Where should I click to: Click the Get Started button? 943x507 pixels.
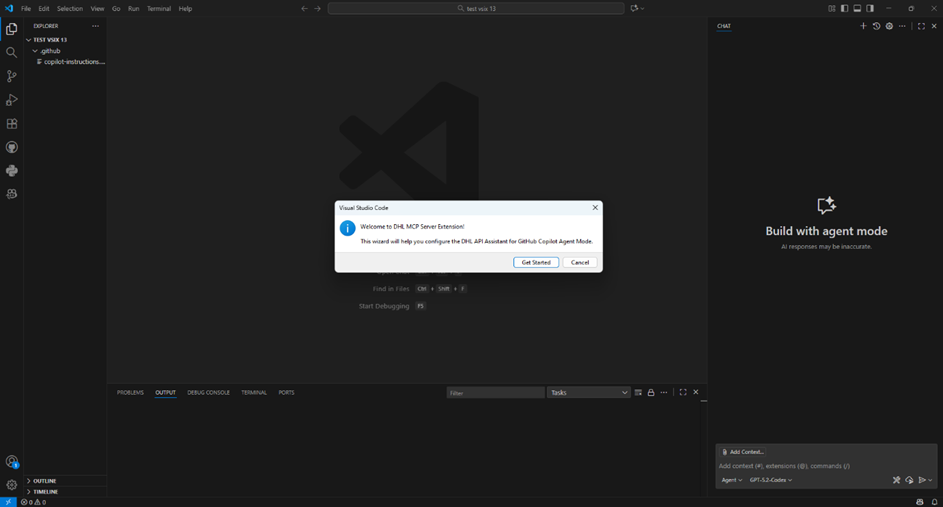(536, 262)
